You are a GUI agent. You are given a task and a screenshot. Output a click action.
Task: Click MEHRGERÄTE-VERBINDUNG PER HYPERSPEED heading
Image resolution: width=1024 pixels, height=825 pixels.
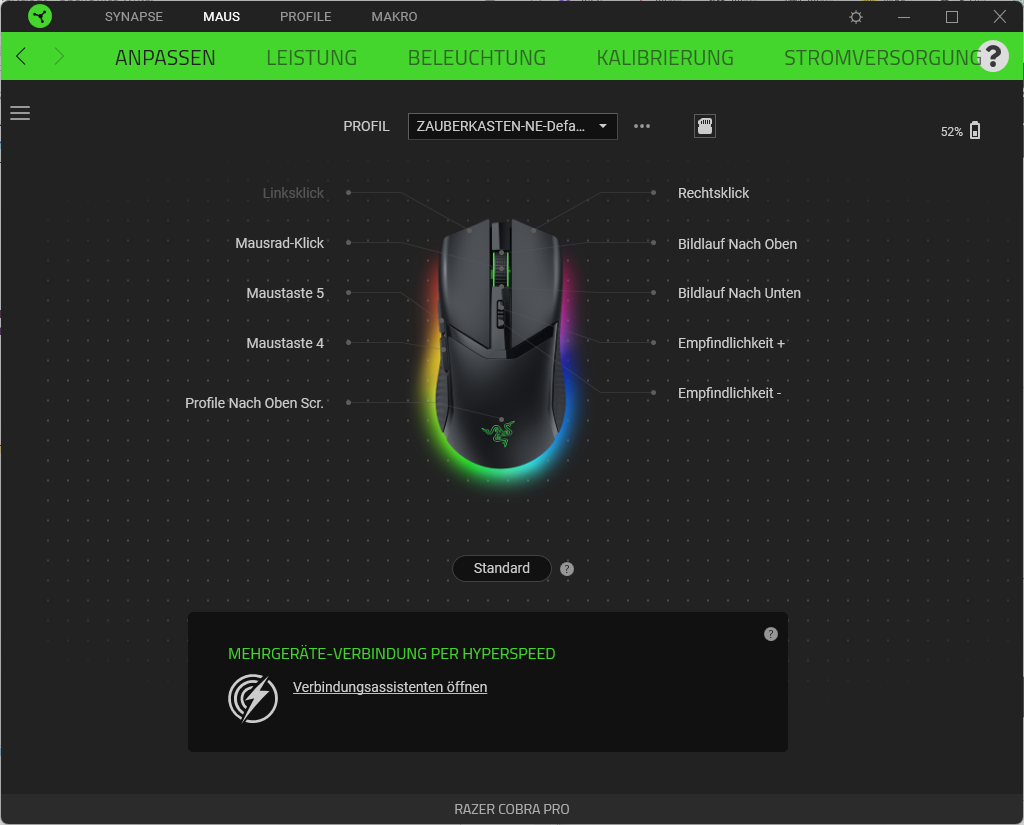391,654
